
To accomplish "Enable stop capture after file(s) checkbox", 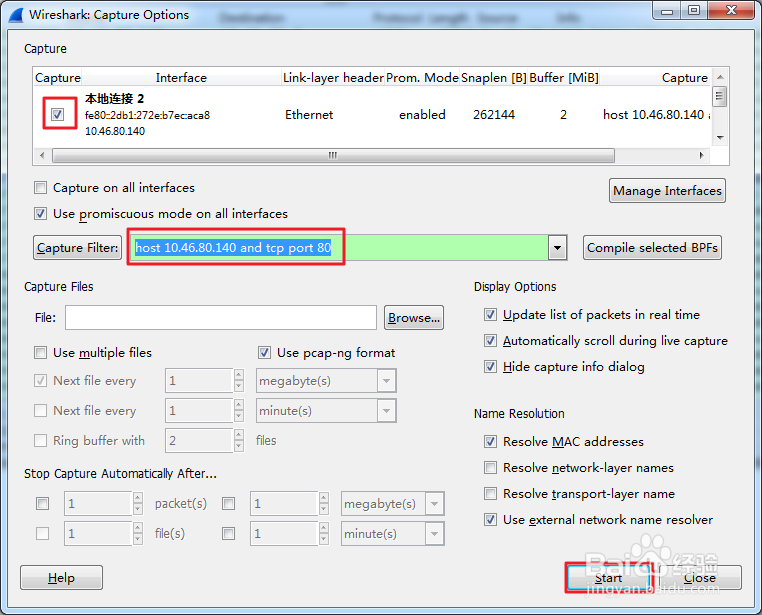I will tap(42, 533).
